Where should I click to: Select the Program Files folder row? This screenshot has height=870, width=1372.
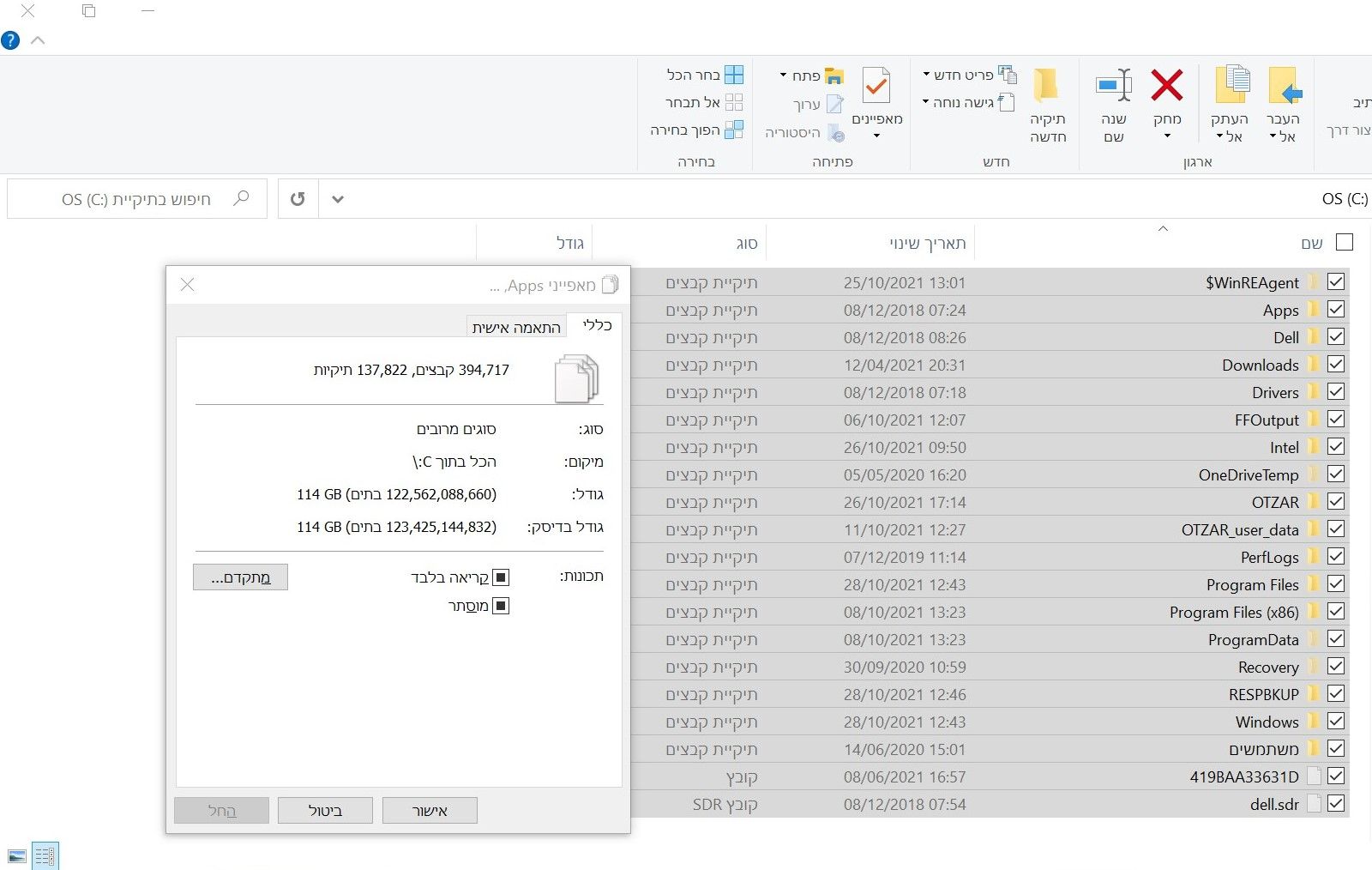click(990, 584)
